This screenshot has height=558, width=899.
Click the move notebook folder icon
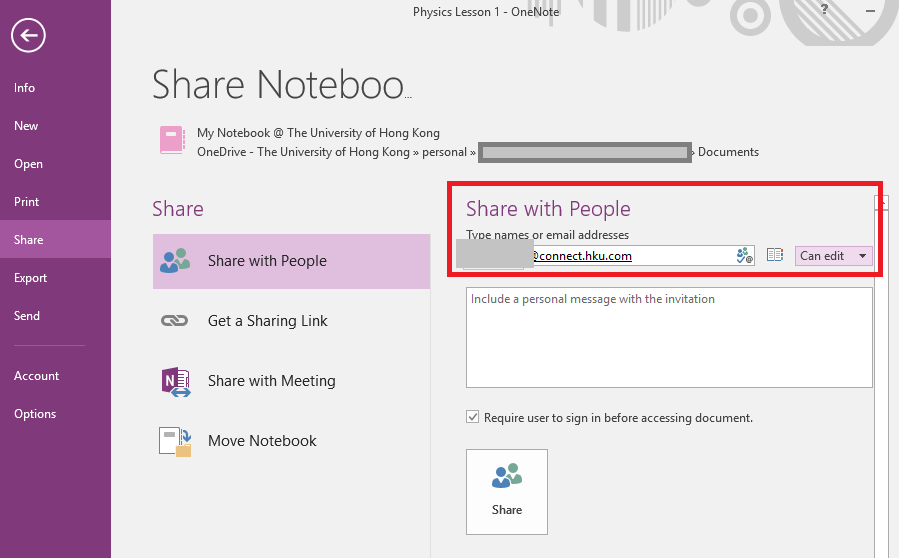click(x=175, y=442)
